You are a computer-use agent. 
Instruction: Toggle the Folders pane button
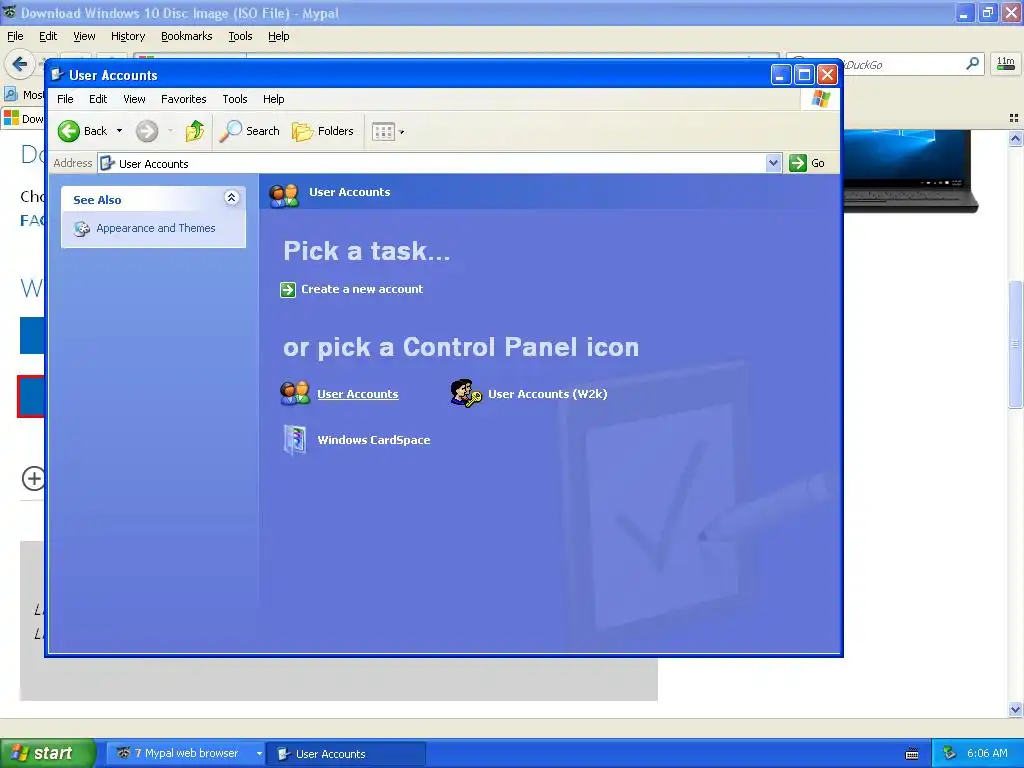point(323,131)
